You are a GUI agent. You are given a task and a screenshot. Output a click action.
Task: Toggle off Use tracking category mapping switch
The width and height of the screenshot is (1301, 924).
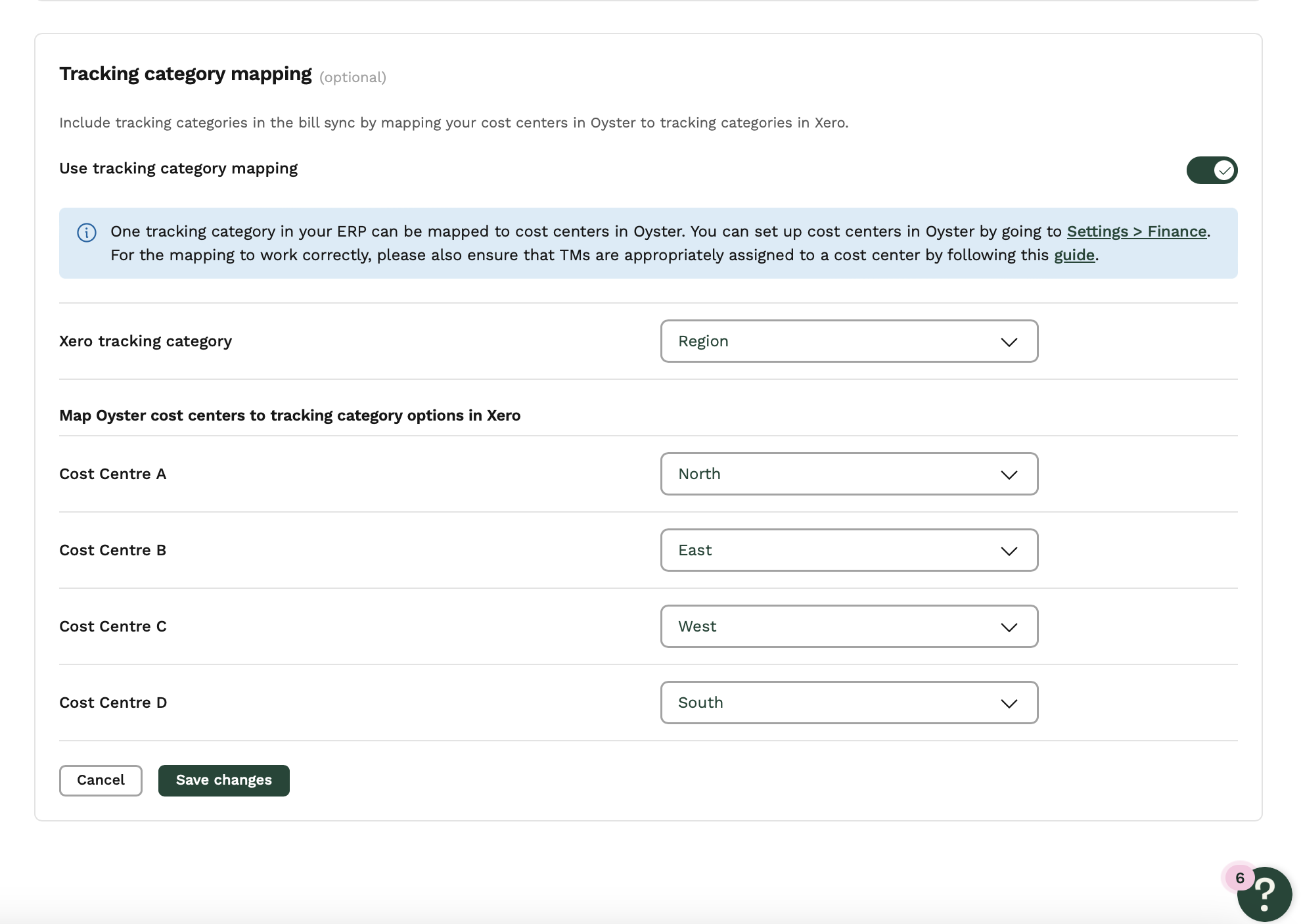(x=1212, y=170)
